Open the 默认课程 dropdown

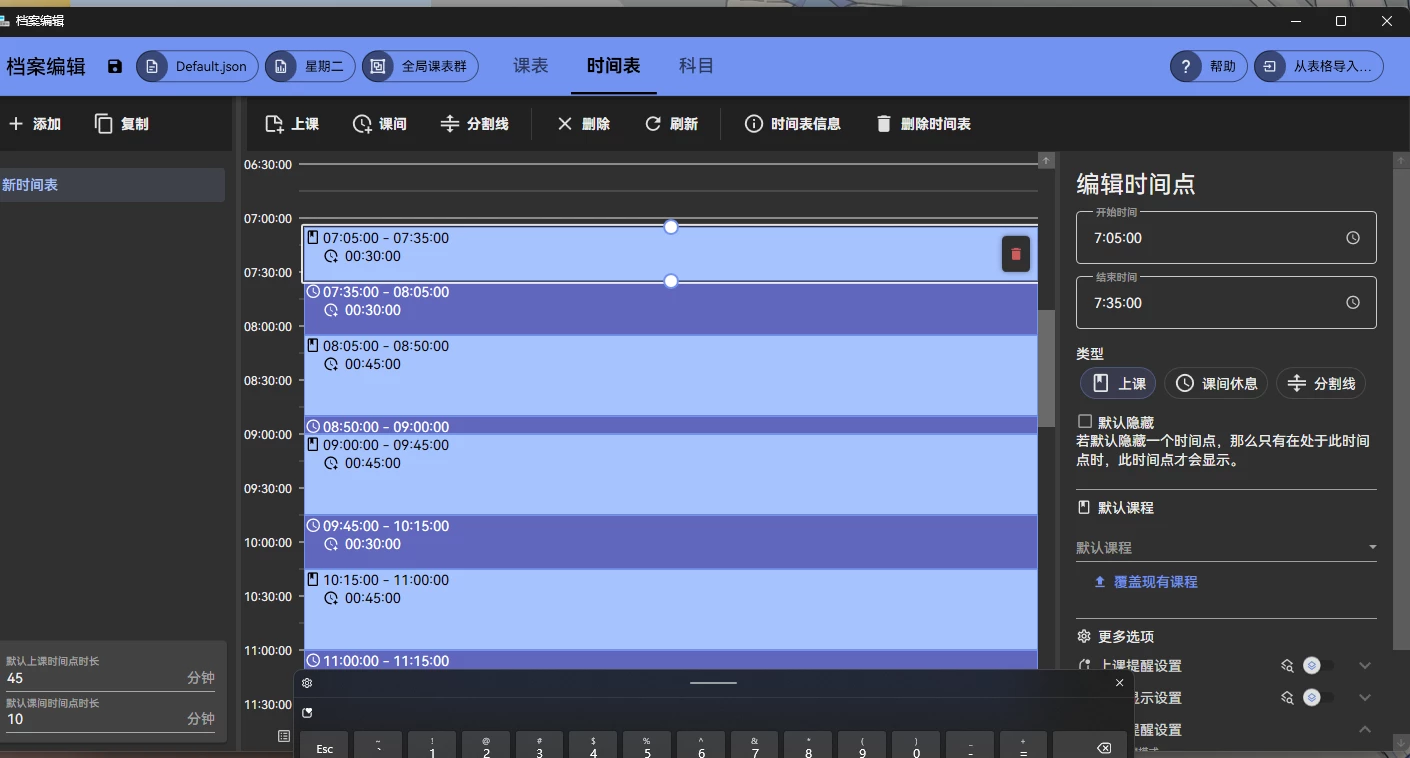(x=1225, y=547)
